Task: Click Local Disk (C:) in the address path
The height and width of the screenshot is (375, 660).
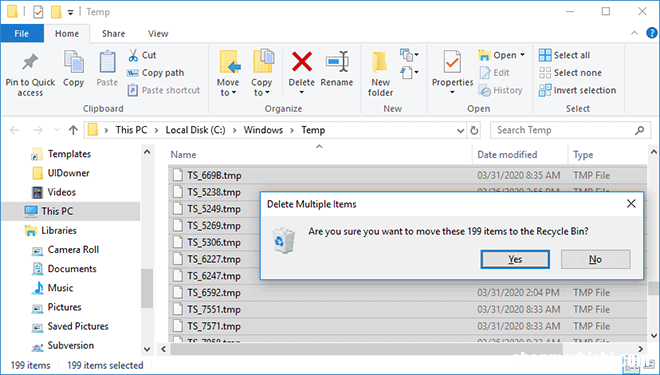Action: click(x=195, y=130)
